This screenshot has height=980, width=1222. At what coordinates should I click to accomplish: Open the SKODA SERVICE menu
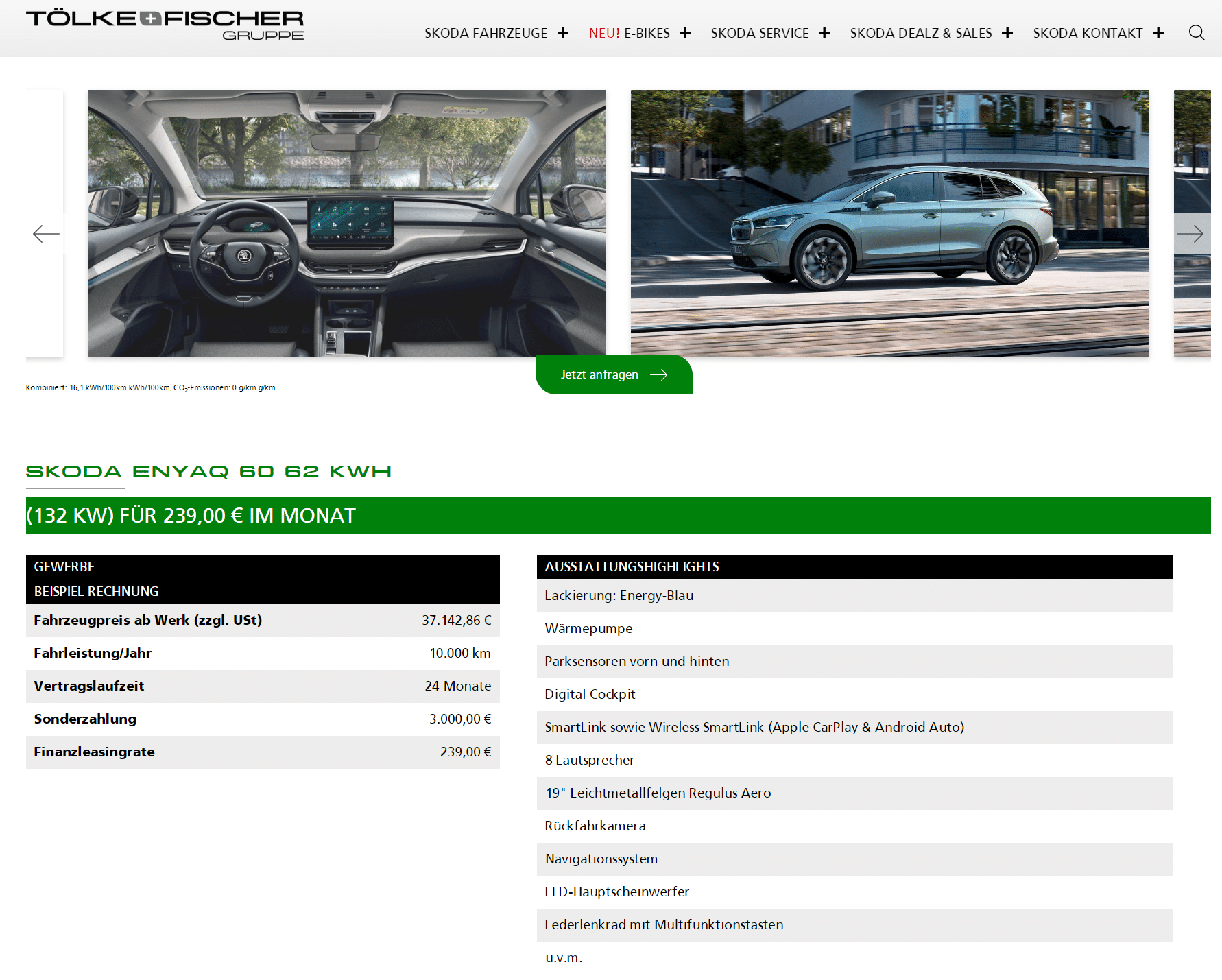[760, 33]
